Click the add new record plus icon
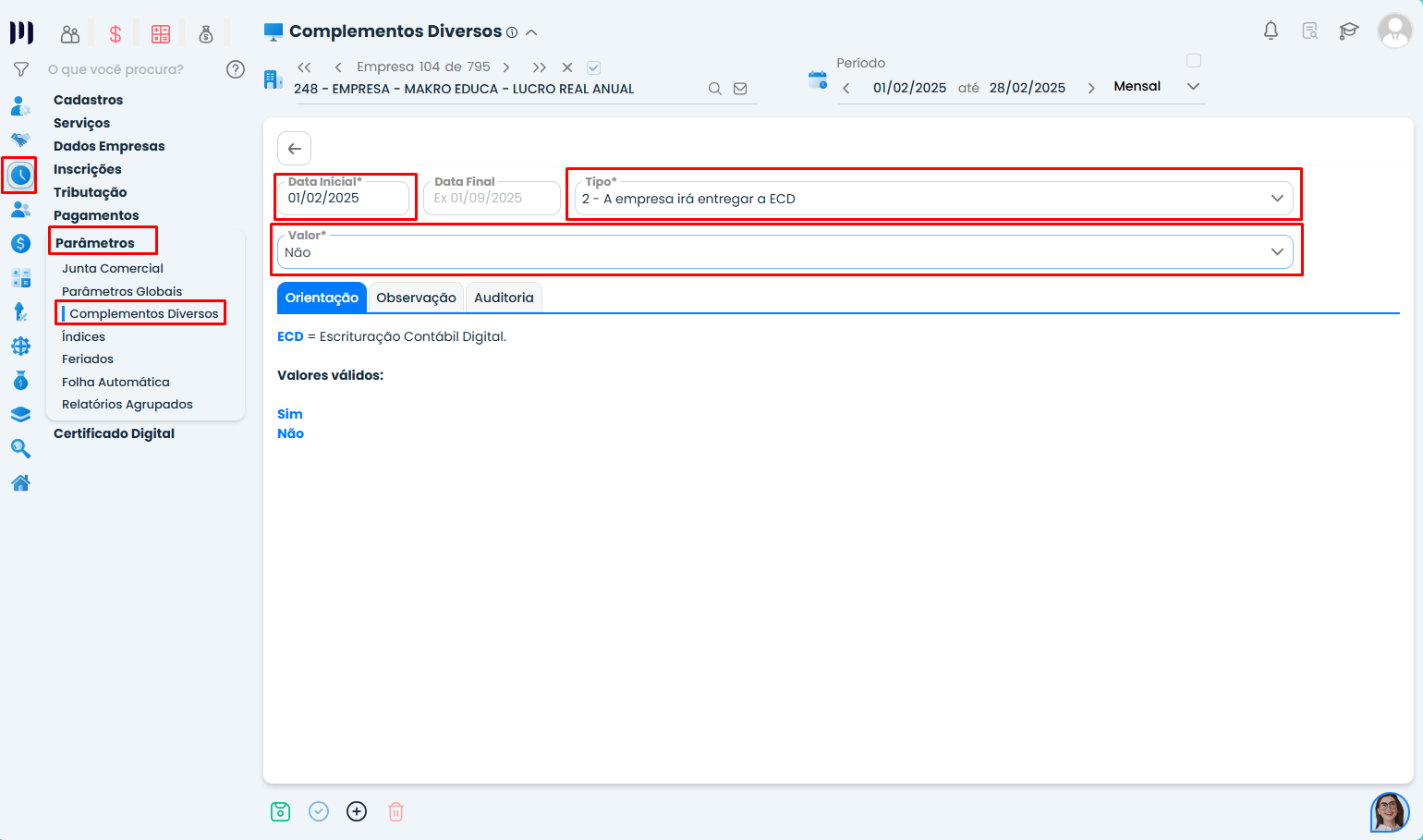 click(x=357, y=811)
